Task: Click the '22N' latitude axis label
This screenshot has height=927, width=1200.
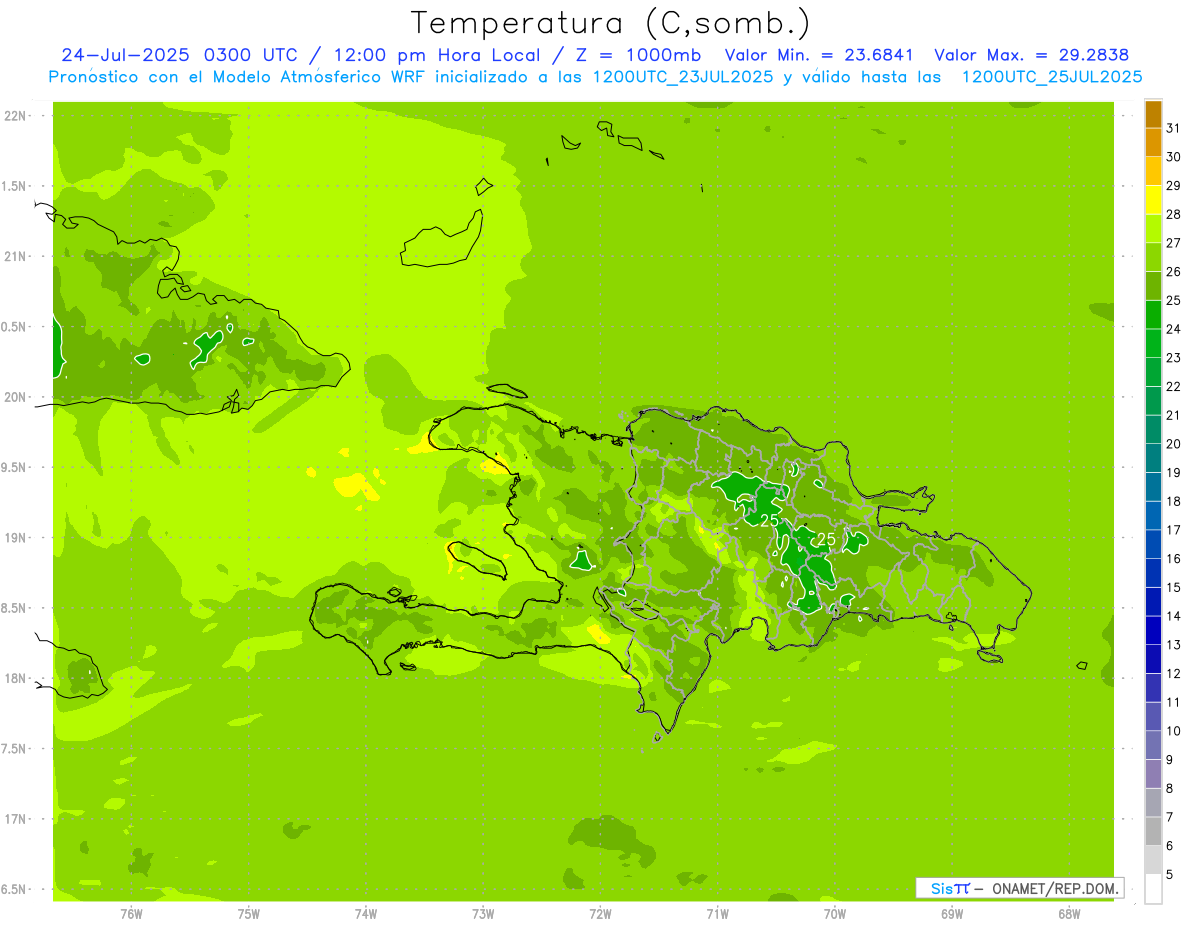Action: pos(17,115)
